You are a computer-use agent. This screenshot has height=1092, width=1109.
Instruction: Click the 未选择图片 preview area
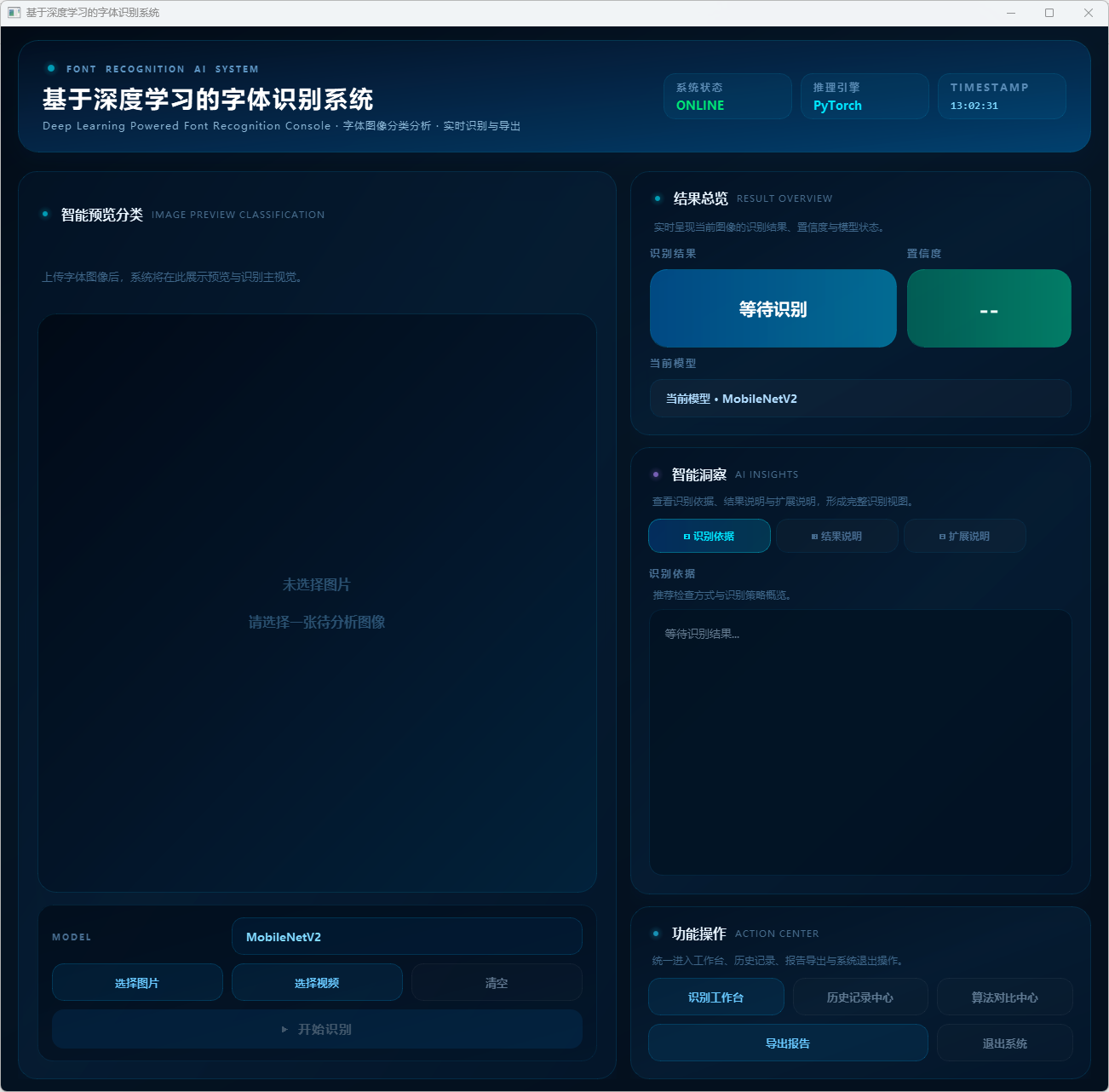click(x=317, y=602)
